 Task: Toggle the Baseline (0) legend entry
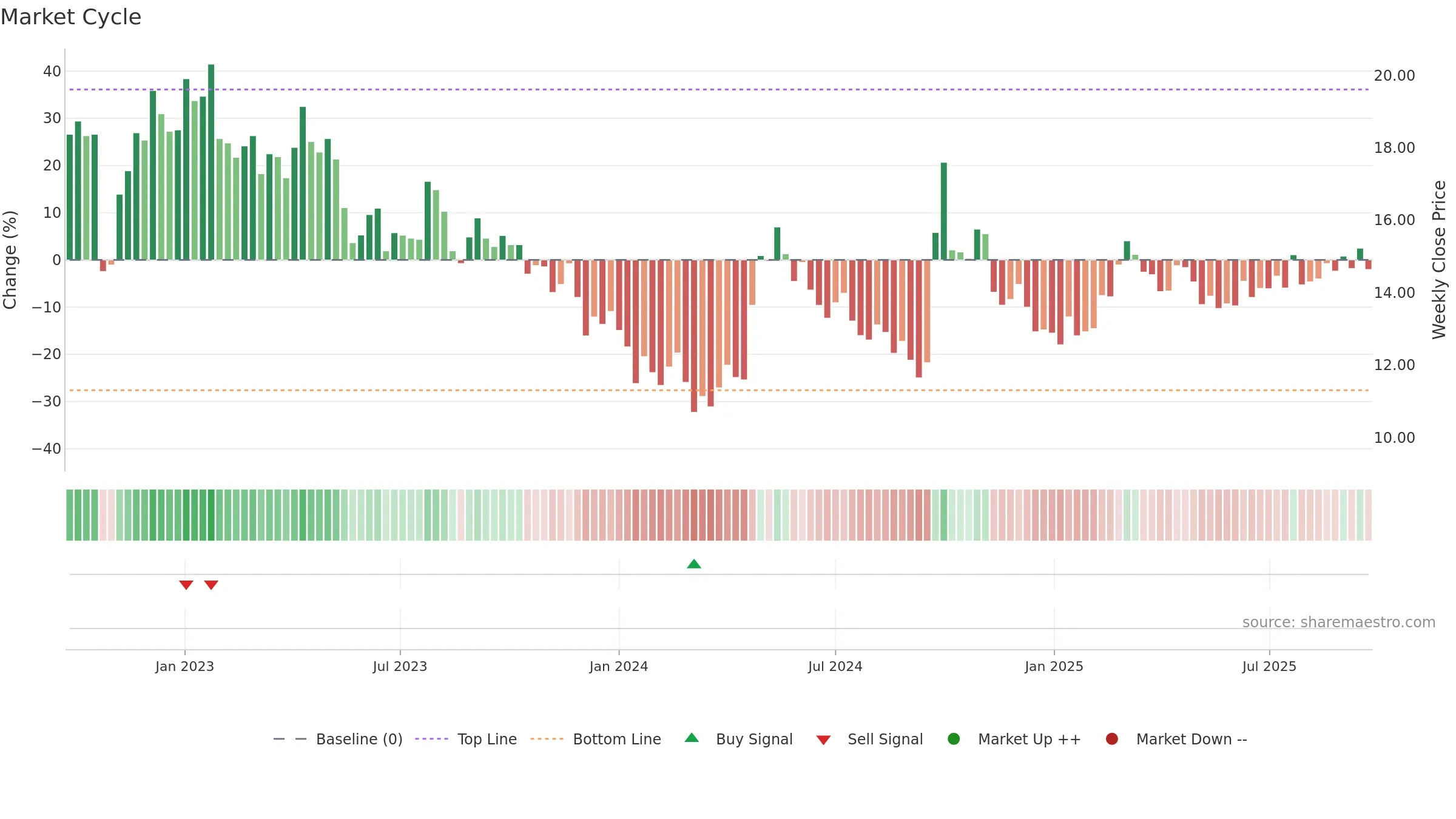(x=338, y=739)
